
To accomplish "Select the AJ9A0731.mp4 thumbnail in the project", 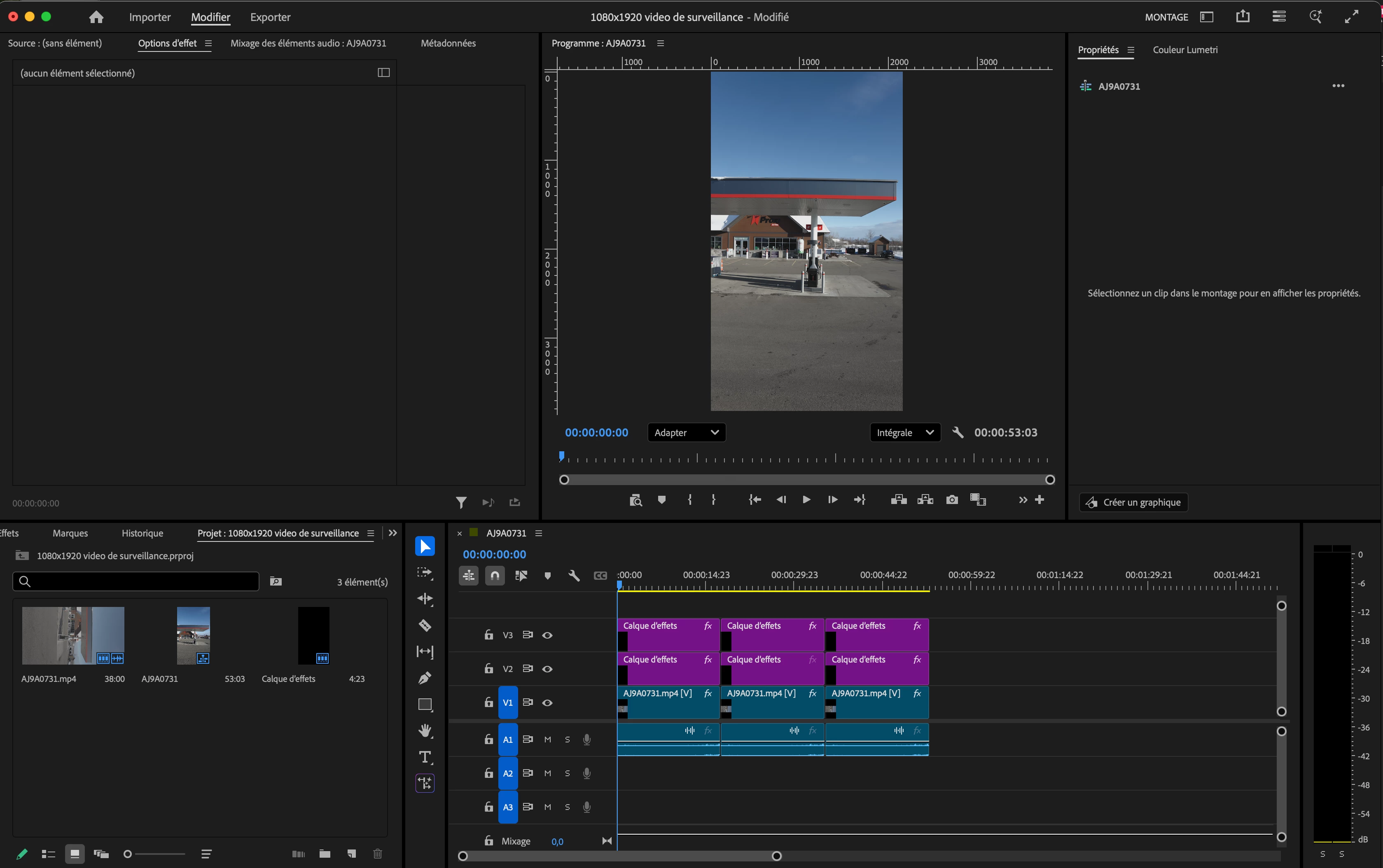I will [x=73, y=635].
